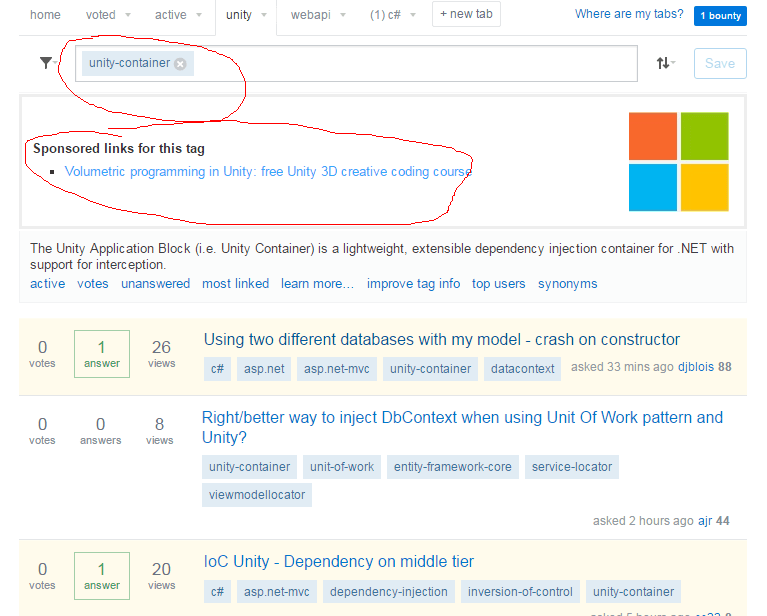767x616 pixels.
Task: Select the unity tab
Action: click(239, 15)
